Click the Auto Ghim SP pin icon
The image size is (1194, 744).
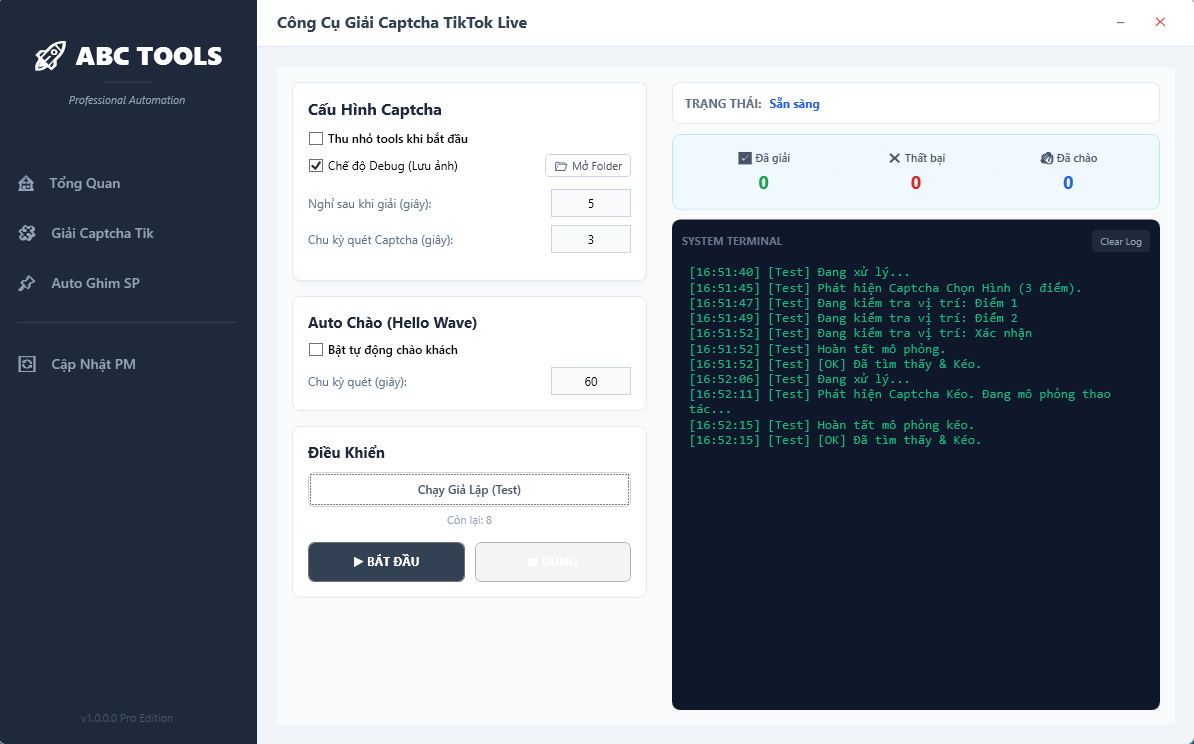point(27,284)
